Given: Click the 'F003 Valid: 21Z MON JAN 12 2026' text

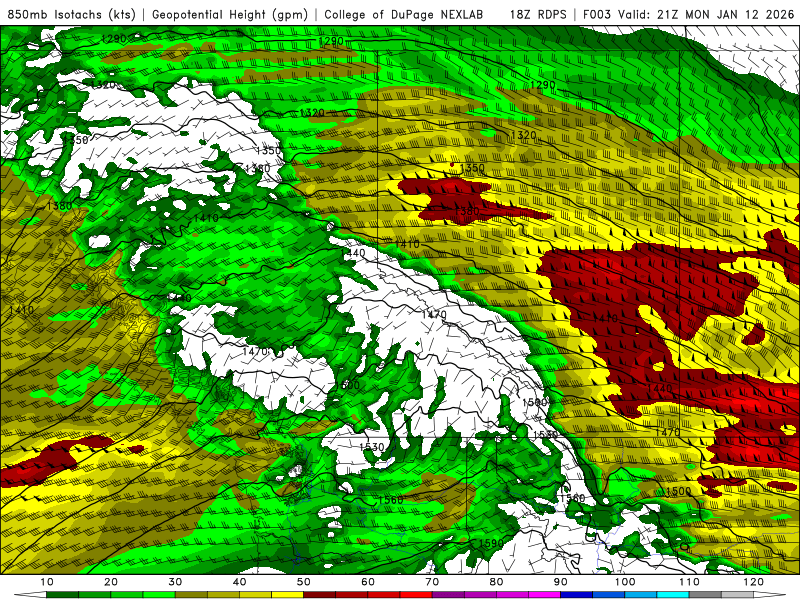Looking at the screenshot, I should pyautogui.click(x=688, y=14).
